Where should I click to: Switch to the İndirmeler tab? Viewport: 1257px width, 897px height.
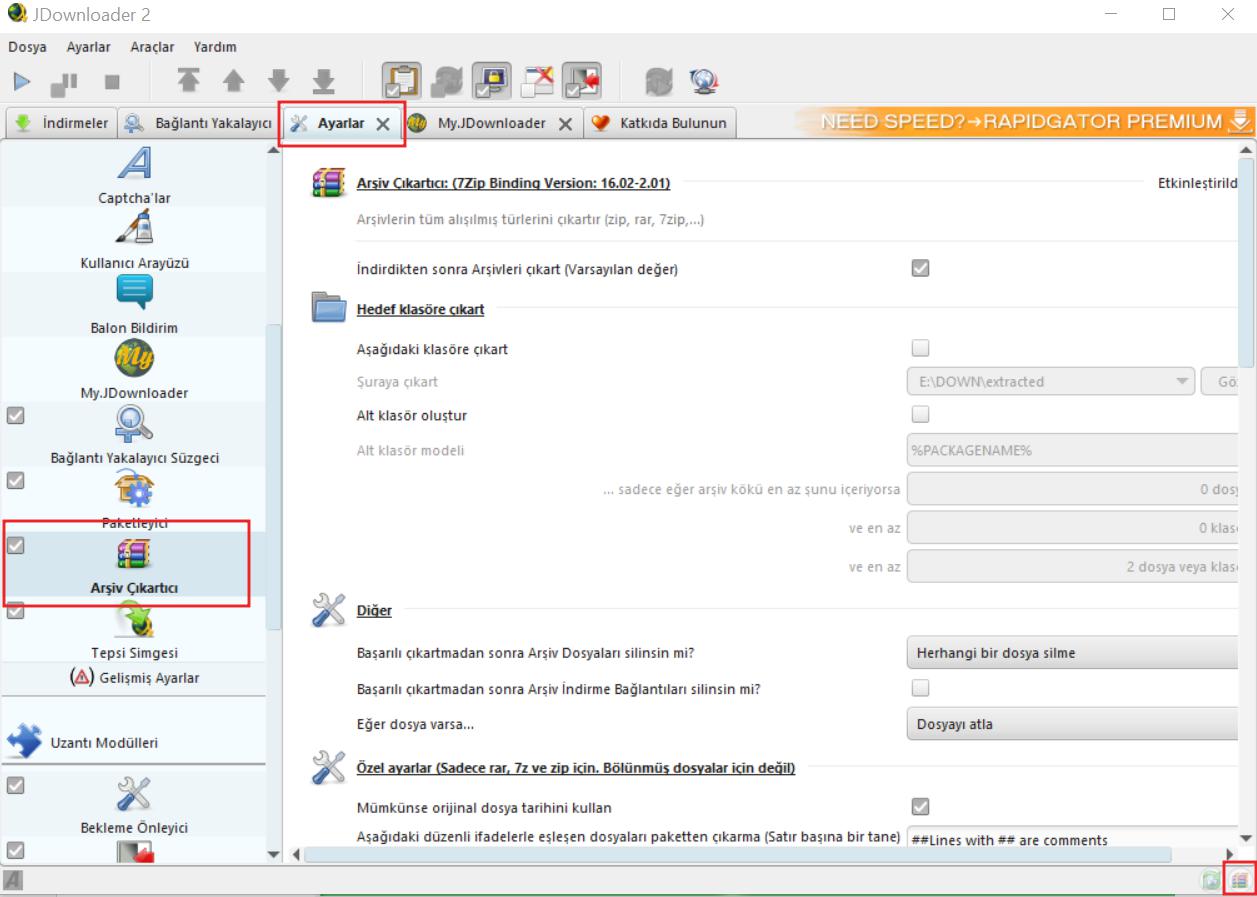click(x=62, y=123)
